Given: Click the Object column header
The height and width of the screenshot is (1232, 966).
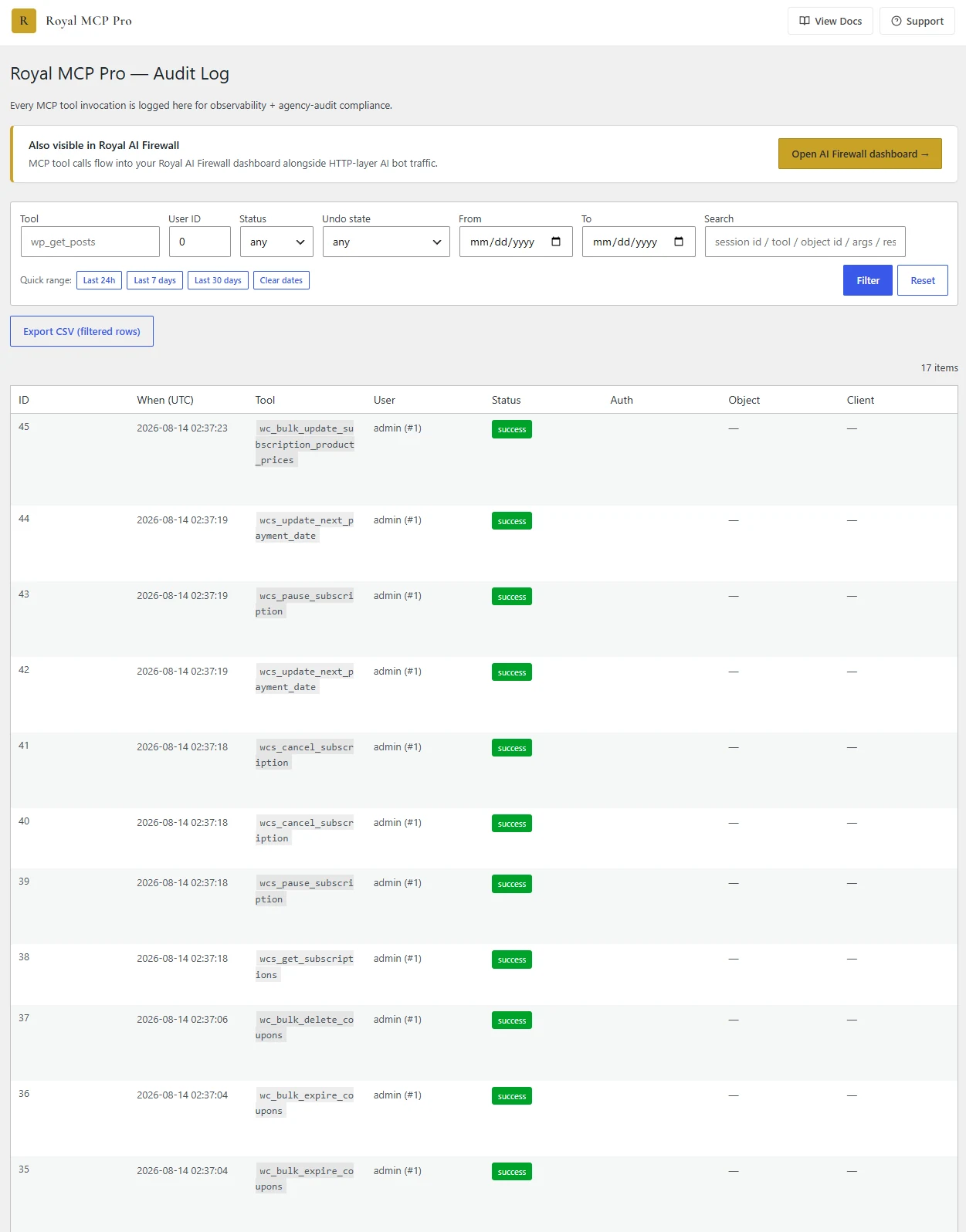Looking at the screenshot, I should (744, 400).
